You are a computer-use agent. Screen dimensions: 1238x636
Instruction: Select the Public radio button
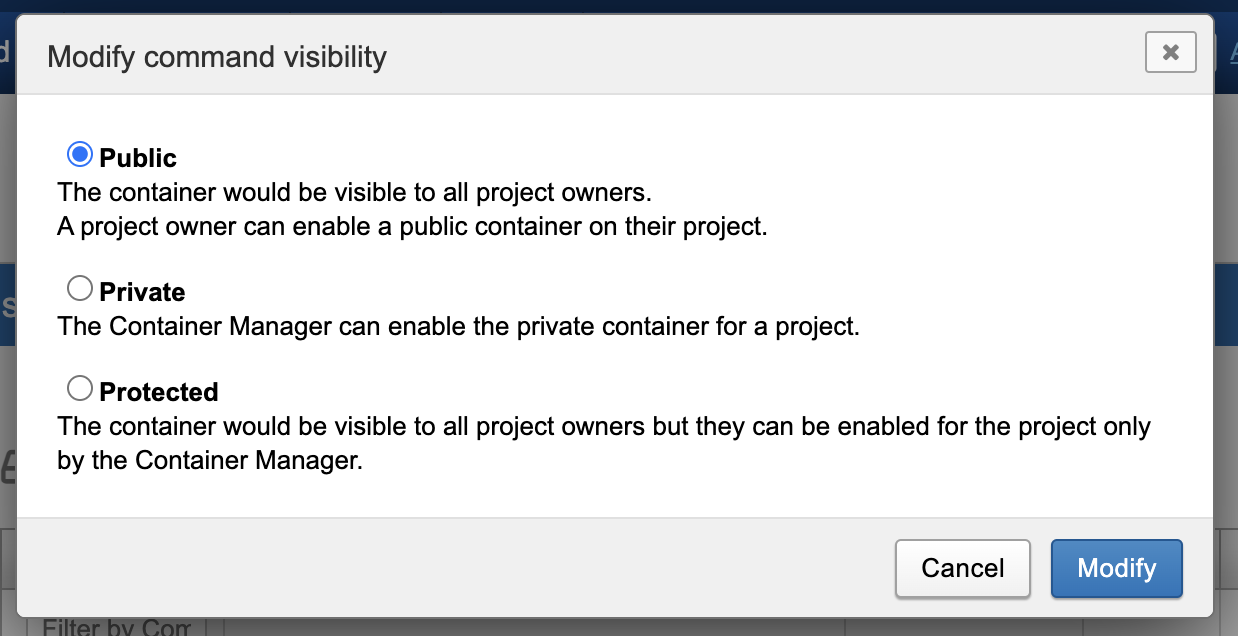tap(79, 154)
